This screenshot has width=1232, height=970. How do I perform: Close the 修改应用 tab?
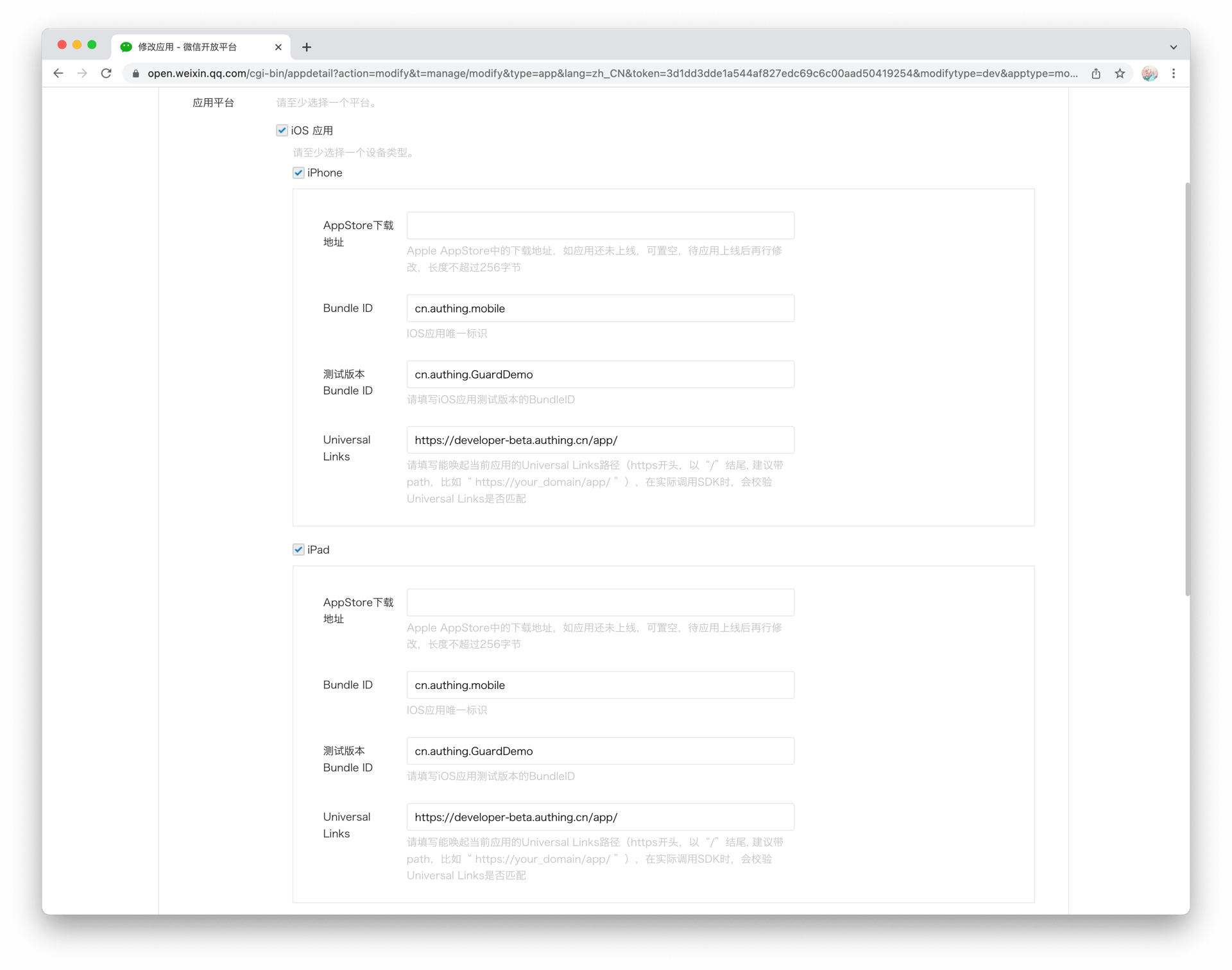pyautogui.click(x=278, y=47)
